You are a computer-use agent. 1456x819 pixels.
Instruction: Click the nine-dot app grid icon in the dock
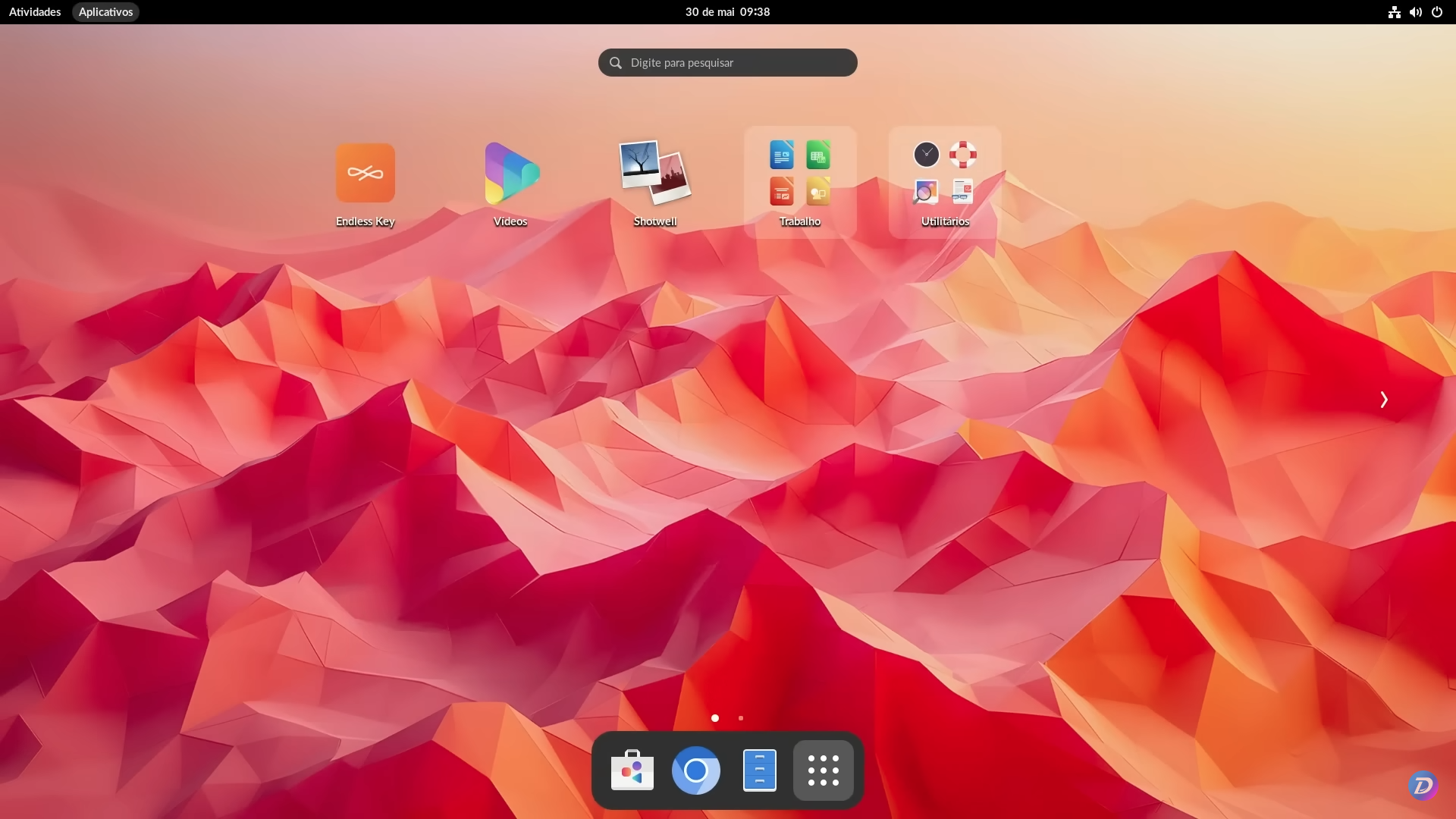[823, 770]
